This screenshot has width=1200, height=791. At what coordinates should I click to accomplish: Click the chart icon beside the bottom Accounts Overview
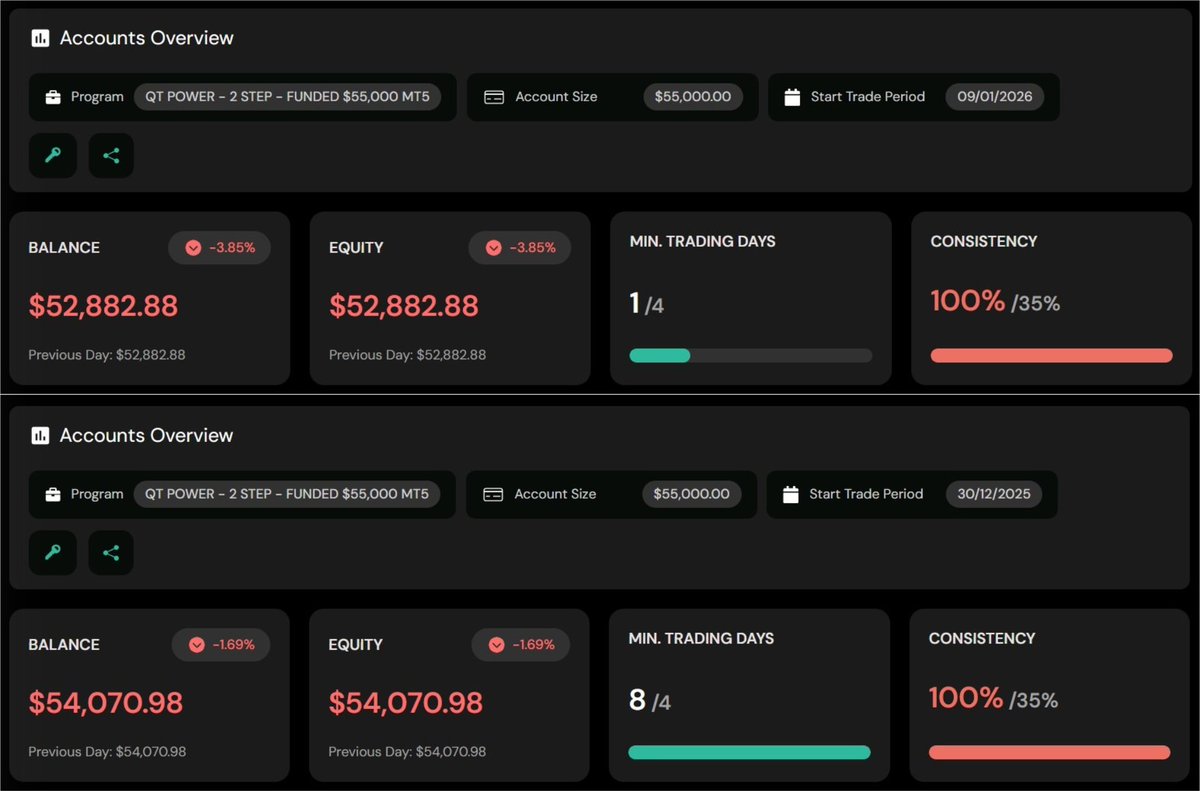tap(40, 435)
